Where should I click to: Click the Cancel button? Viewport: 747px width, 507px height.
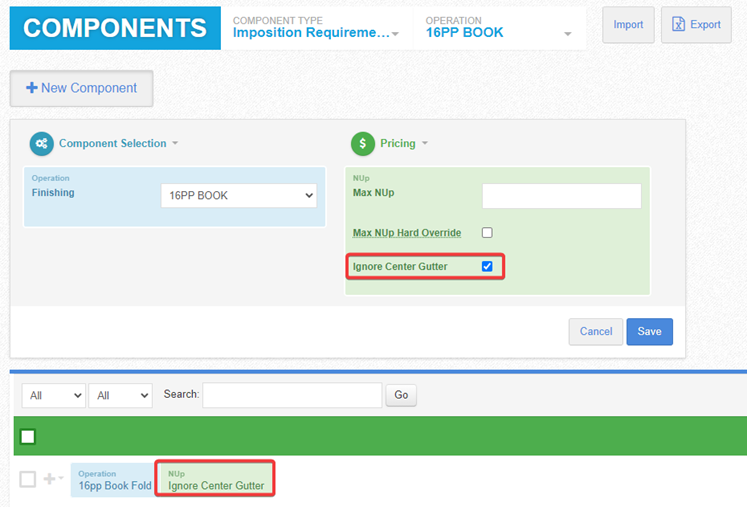[596, 332]
